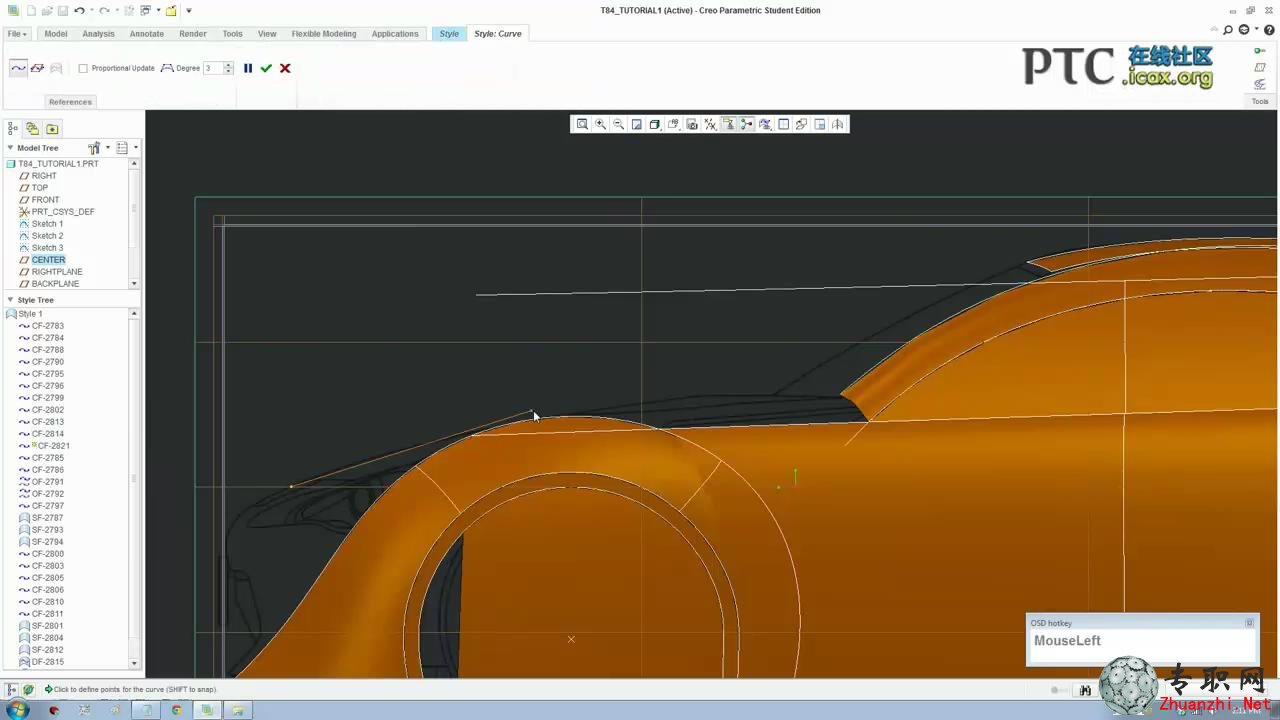The image size is (1280, 720).
Task: Select PRT_CSYS_DEF in the Model Tree
Action: (63, 212)
